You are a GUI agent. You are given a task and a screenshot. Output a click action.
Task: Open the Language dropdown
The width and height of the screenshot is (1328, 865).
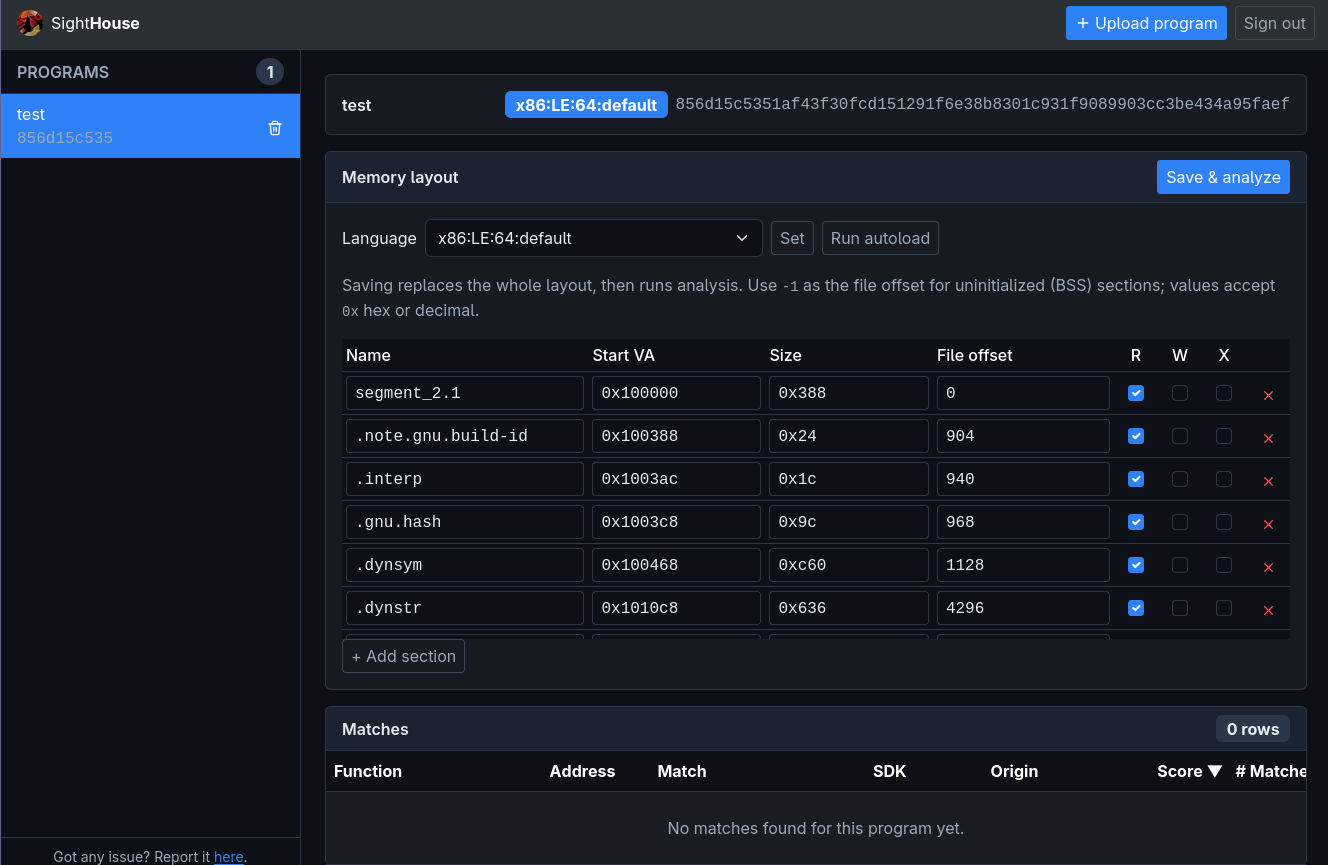(594, 238)
